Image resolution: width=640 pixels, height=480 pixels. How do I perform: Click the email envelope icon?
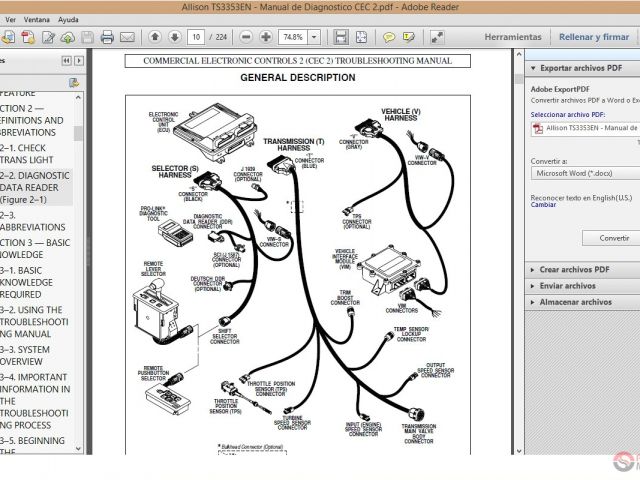click(127, 37)
